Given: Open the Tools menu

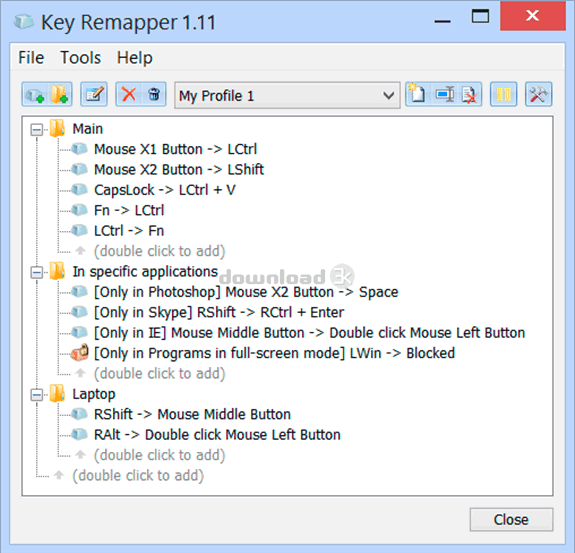Looking at the screenshot, I should [x=80, y=58].
